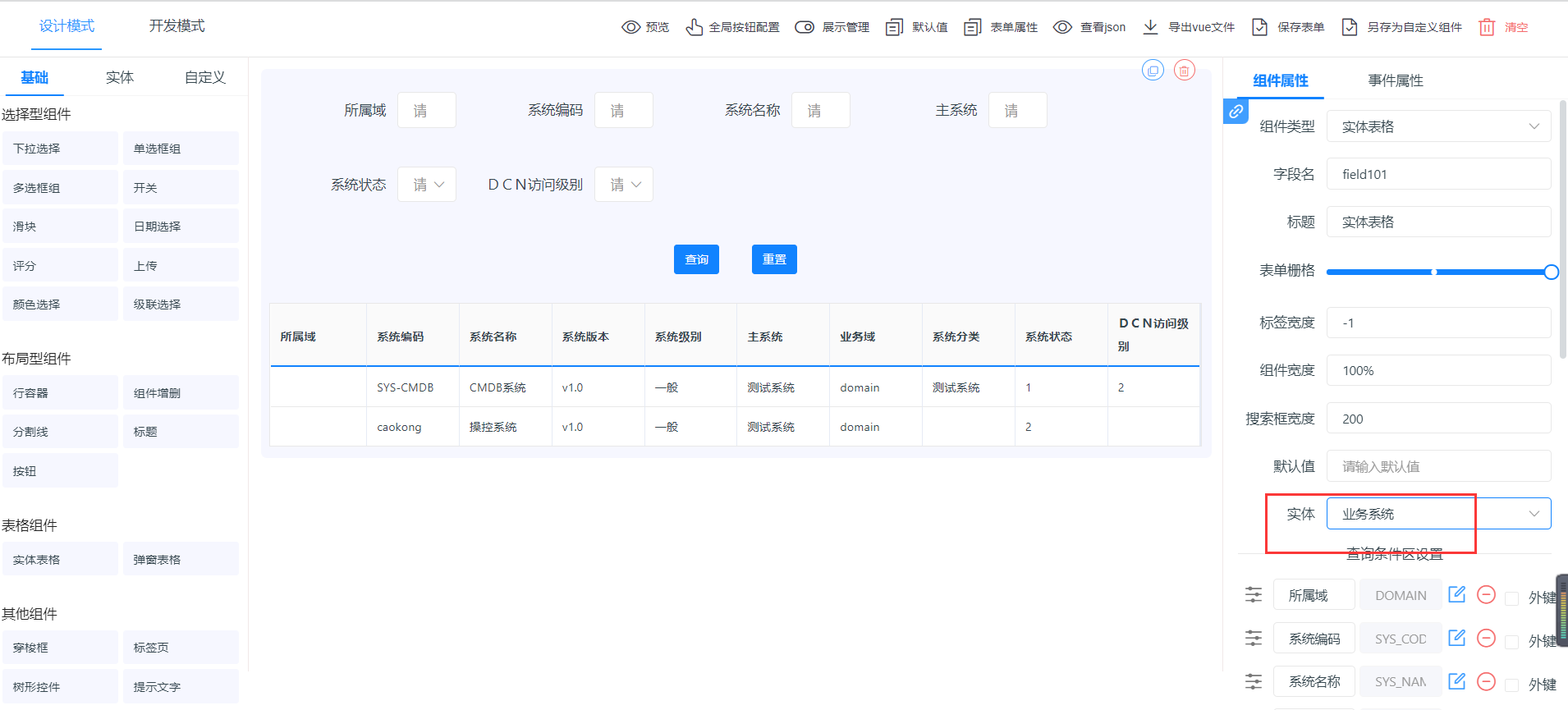Tick the 外键 checkbox for 所属域
The height and width of the screenshot is (710, 1568).
pos(1512,598)
